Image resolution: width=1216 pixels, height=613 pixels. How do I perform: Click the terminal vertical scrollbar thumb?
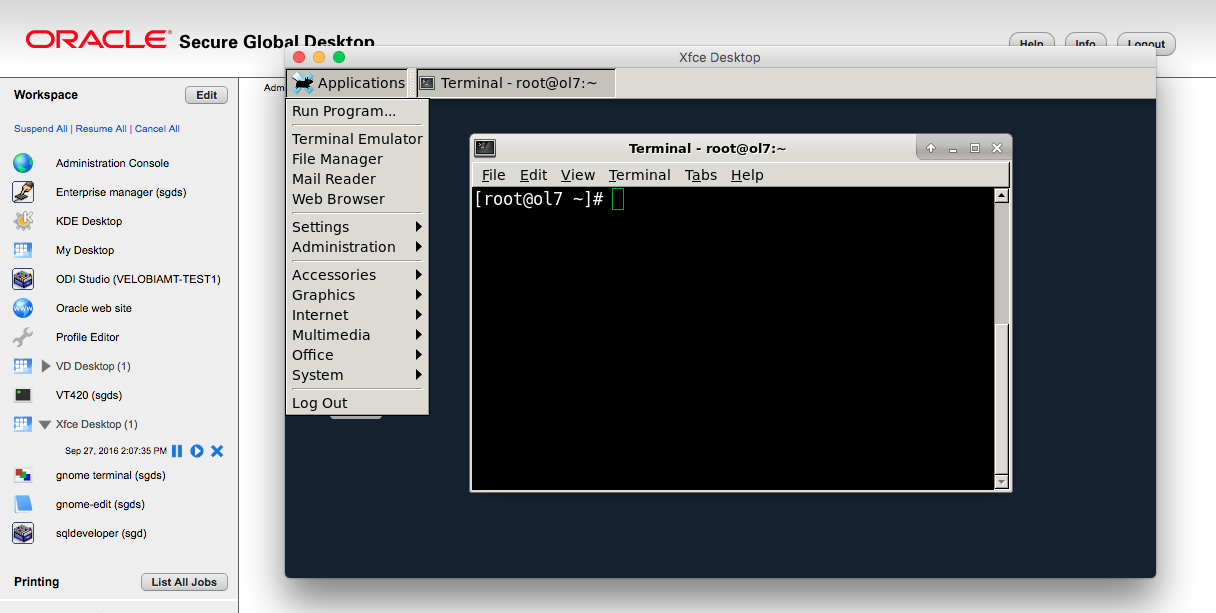click(x=1002, y=399)
